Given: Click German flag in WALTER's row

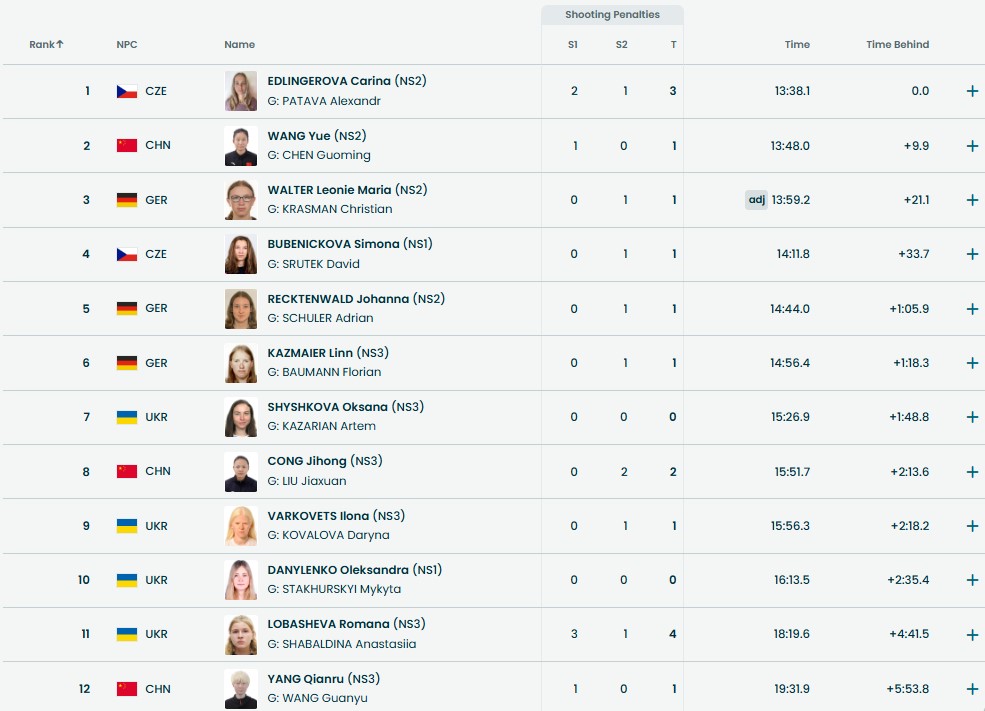Looking at the screenshot, I should click(x=126, y=200).
